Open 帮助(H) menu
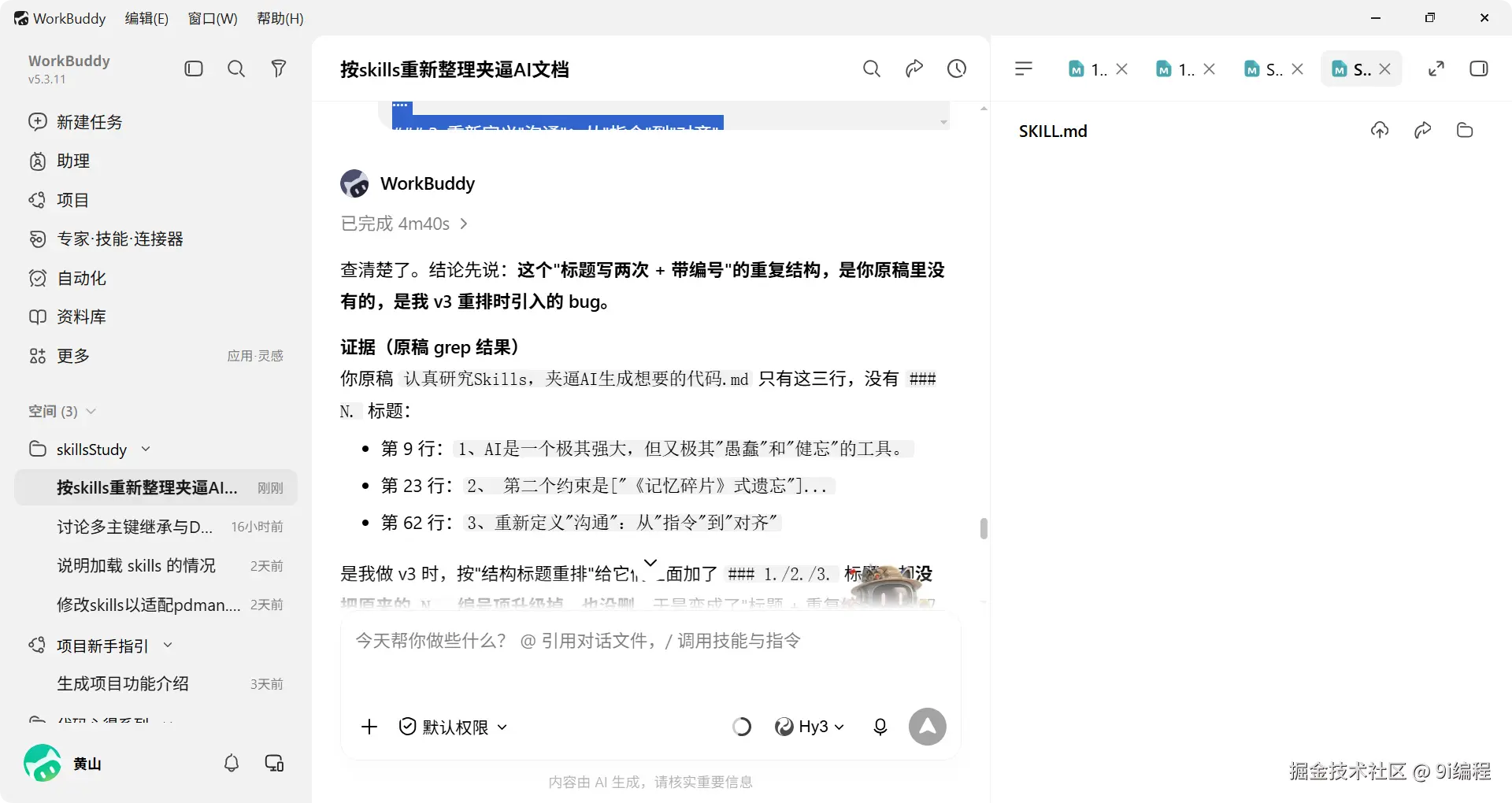The width and height of the screenshot is (1512, 803). (x=280, y=18)
